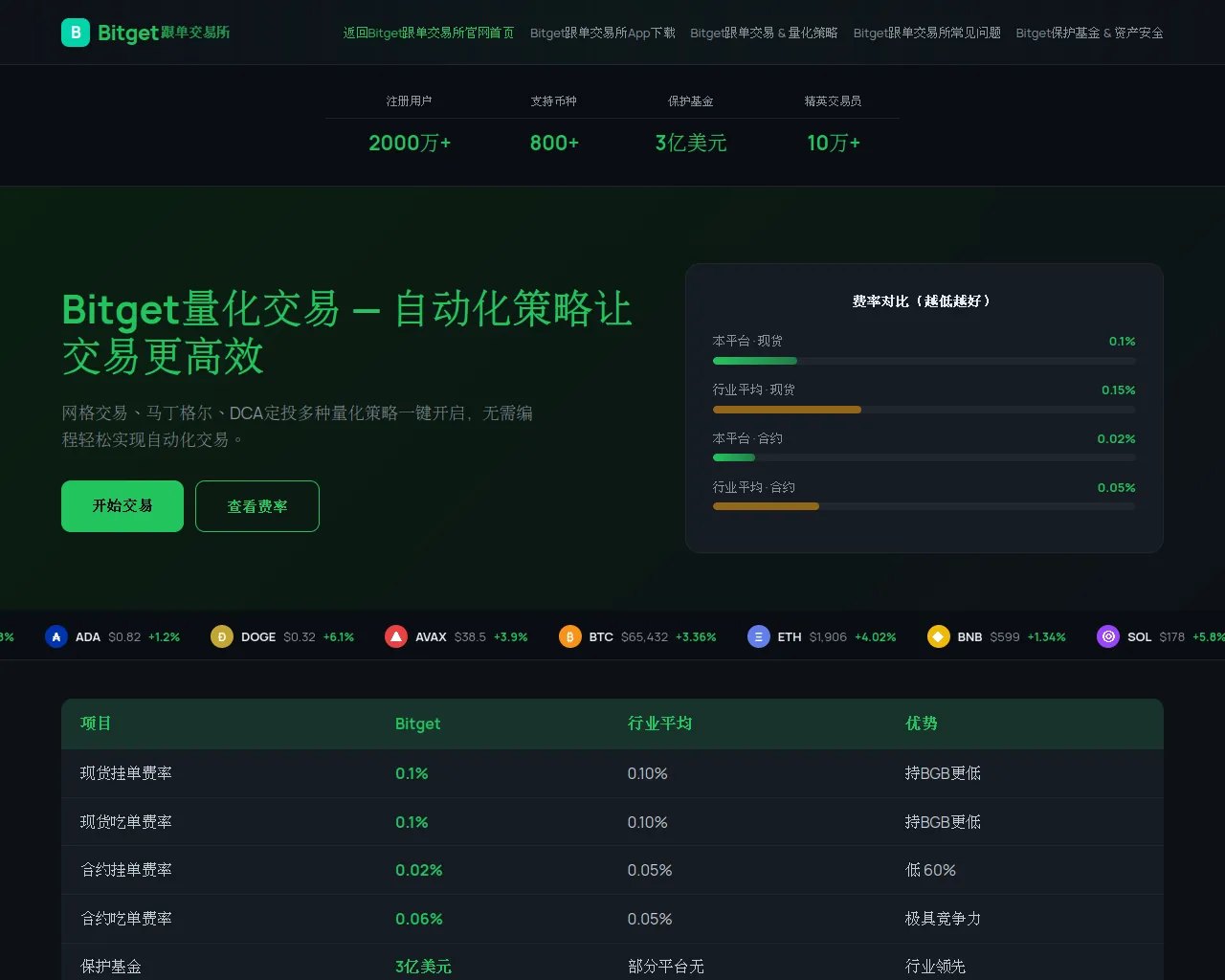Click the 精英交易员 label

pos(834,101)
